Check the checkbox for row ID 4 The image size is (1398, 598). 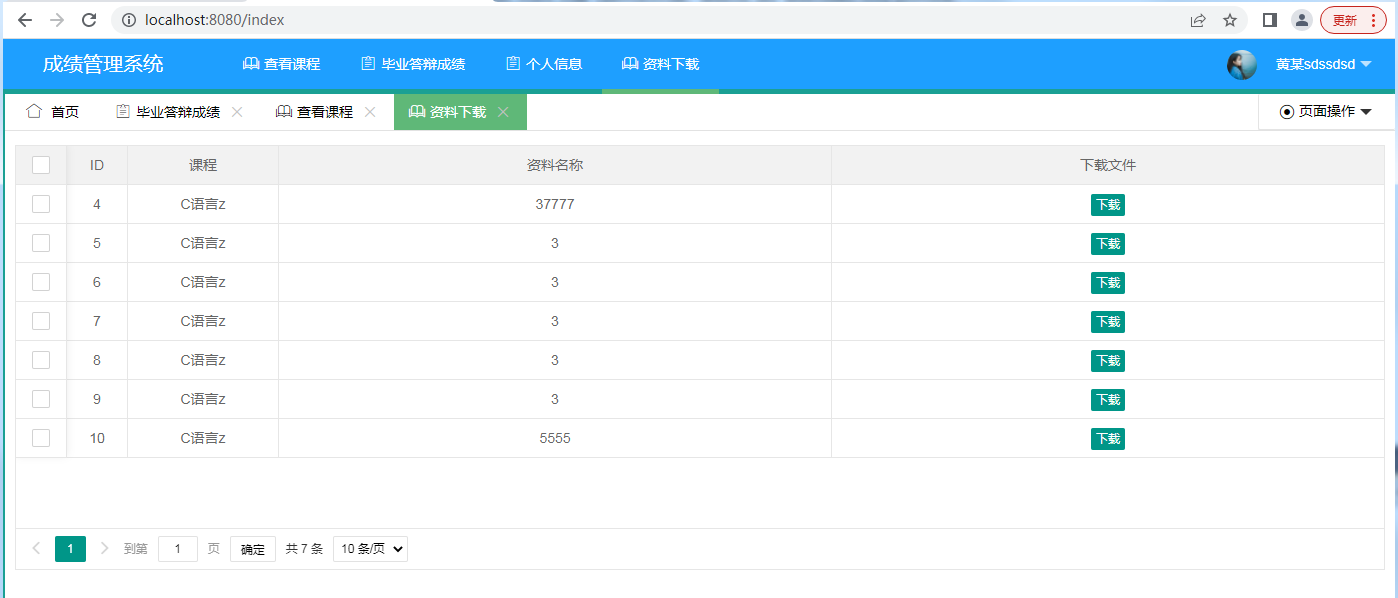pyautogui.click(x=41, y=204)
